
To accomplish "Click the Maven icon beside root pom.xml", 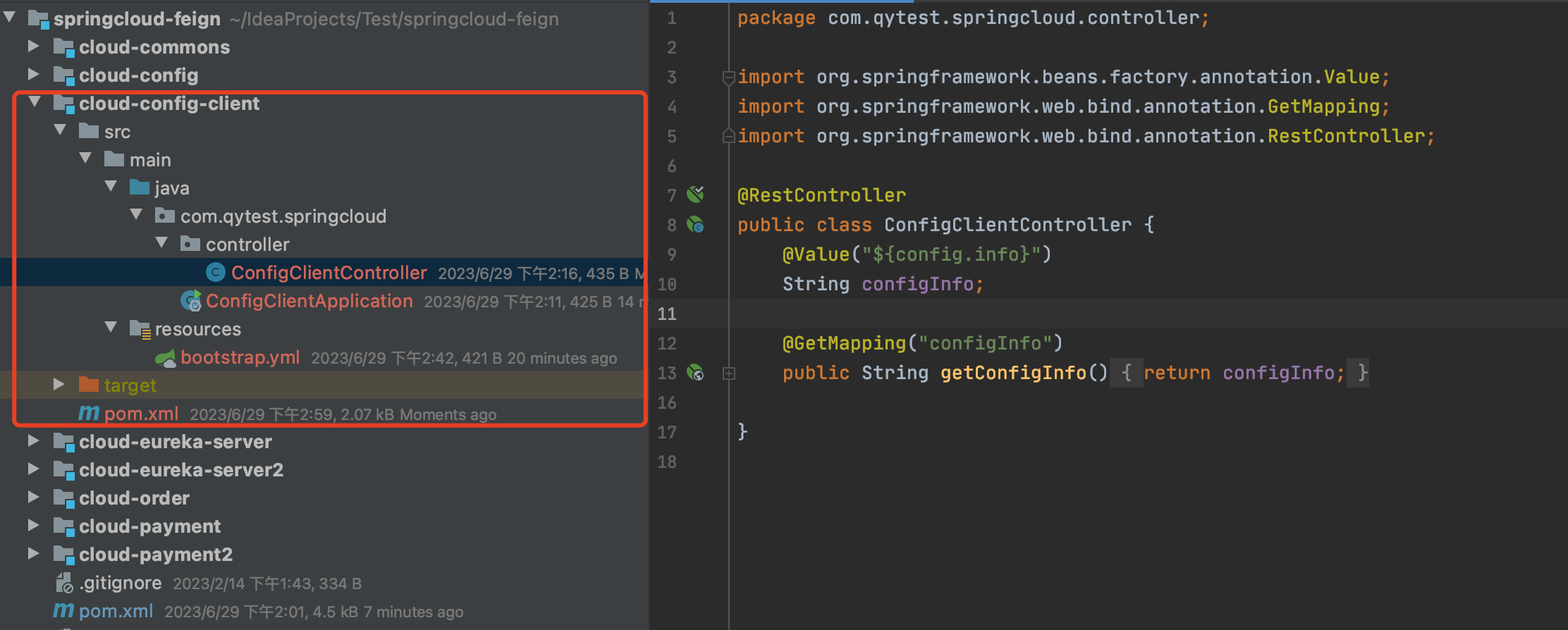I will (x=63, y=611).
